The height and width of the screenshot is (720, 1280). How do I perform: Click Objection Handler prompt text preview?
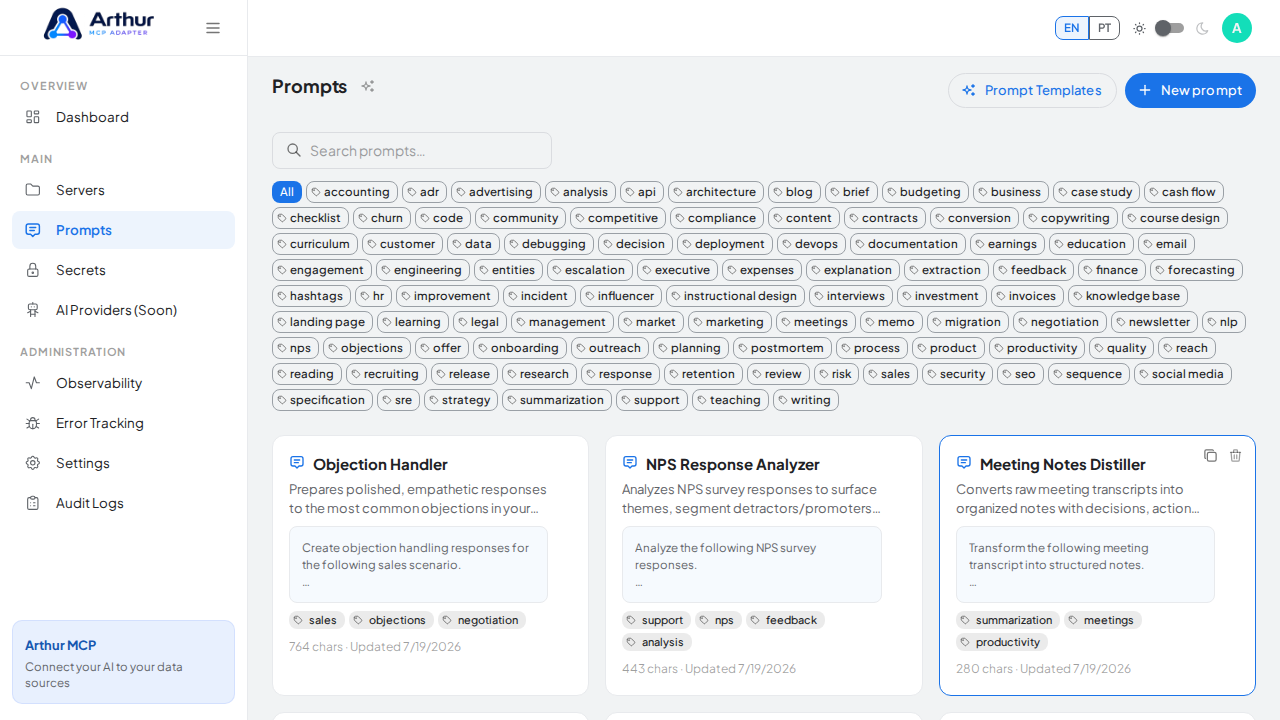pyautogui.click(x=418, y=565)
